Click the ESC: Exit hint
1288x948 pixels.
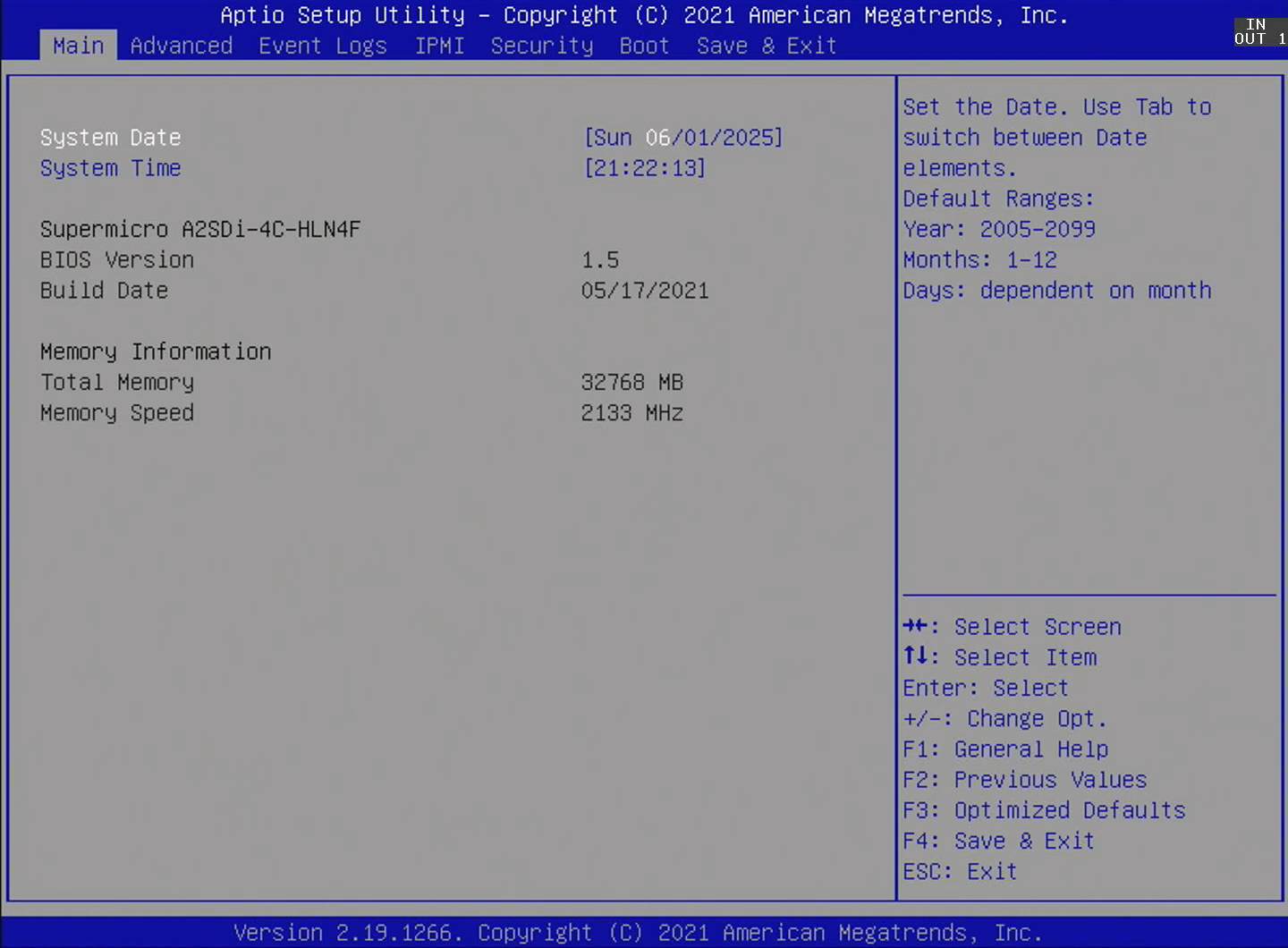click(x=960, y=871)
